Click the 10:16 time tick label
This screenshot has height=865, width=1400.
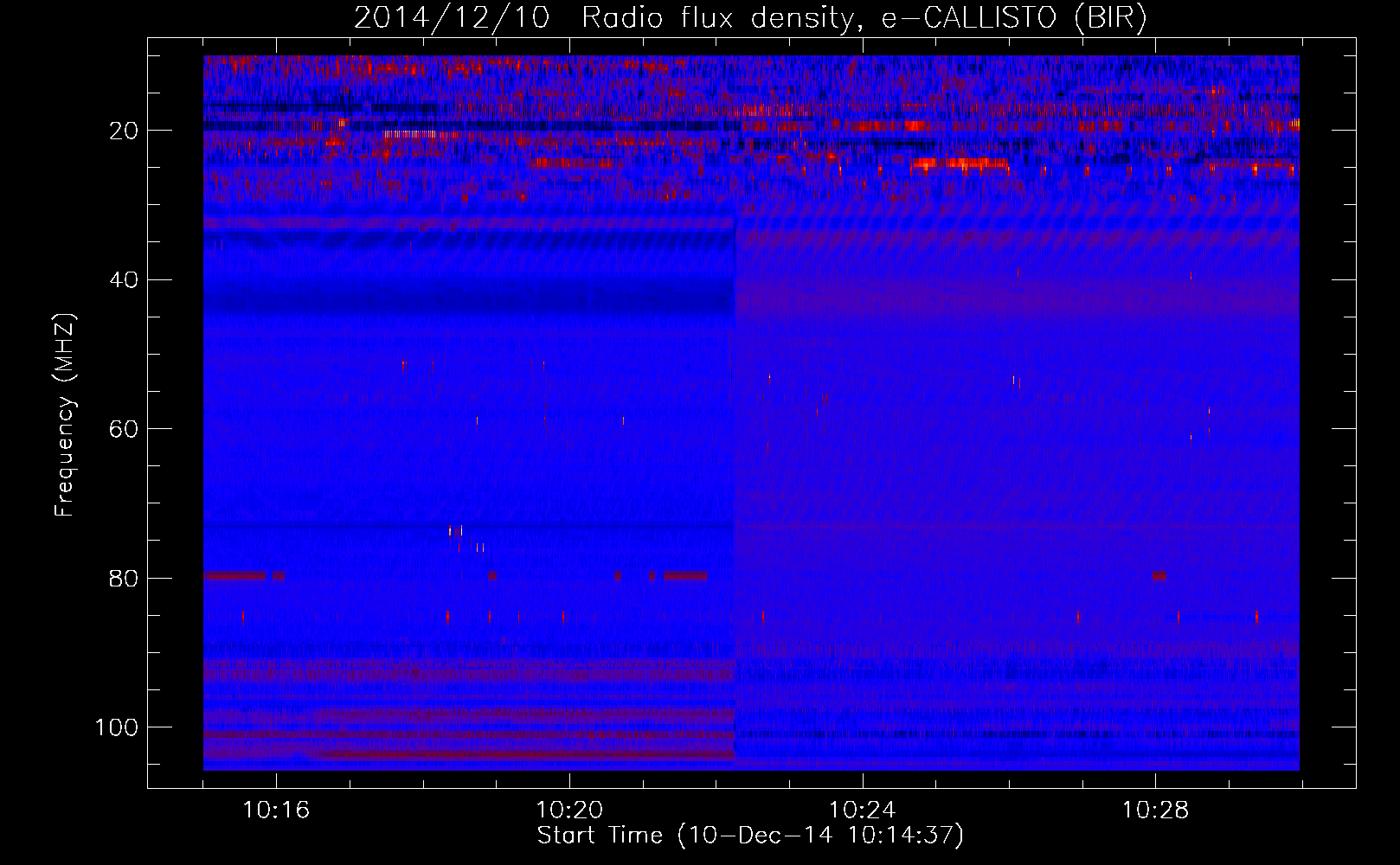(276, 811)
